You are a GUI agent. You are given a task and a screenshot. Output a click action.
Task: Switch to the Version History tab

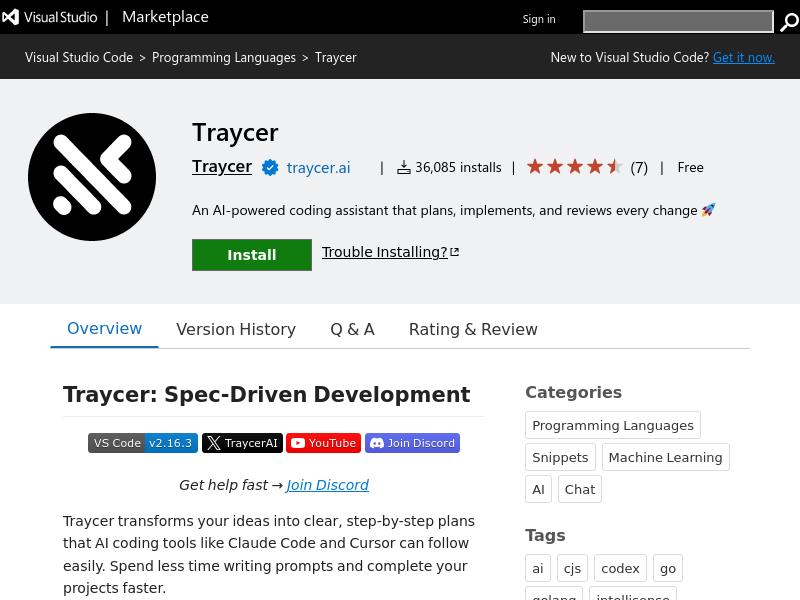[236, 330]
